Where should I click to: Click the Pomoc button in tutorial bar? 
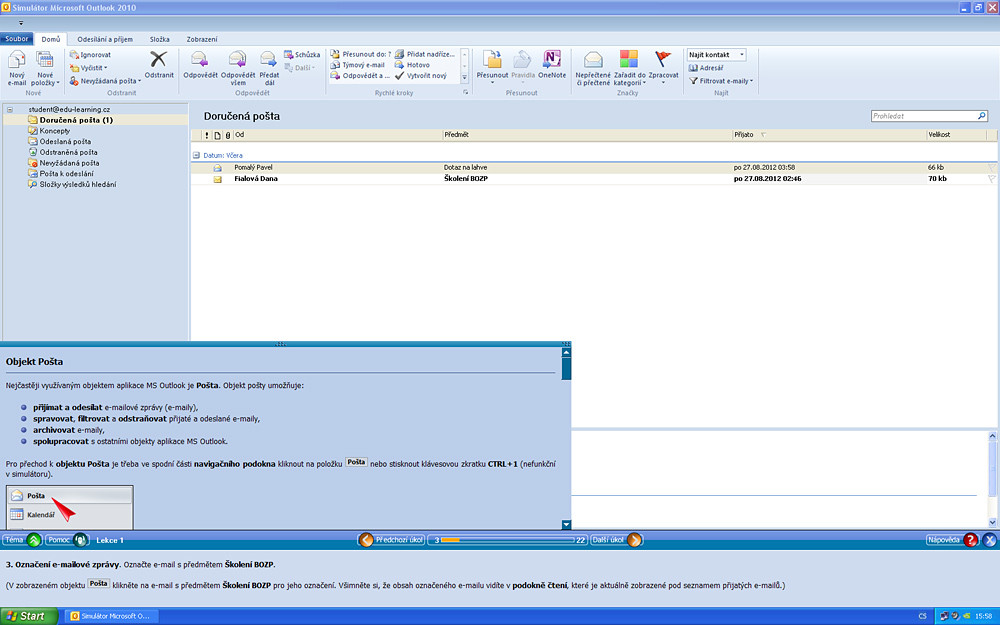[66, 540]
